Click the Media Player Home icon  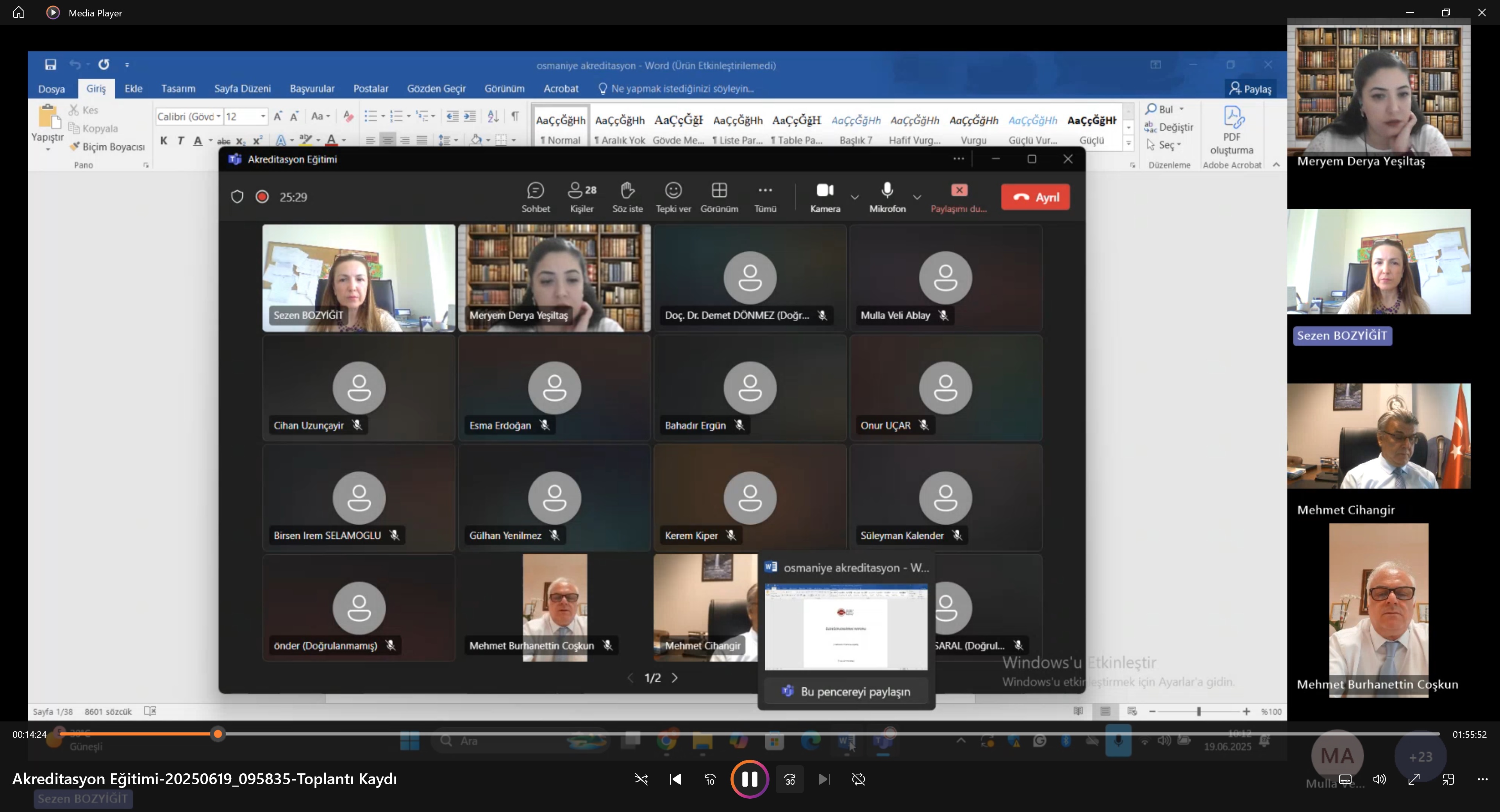pyautogui.click(x=19, y=12)
